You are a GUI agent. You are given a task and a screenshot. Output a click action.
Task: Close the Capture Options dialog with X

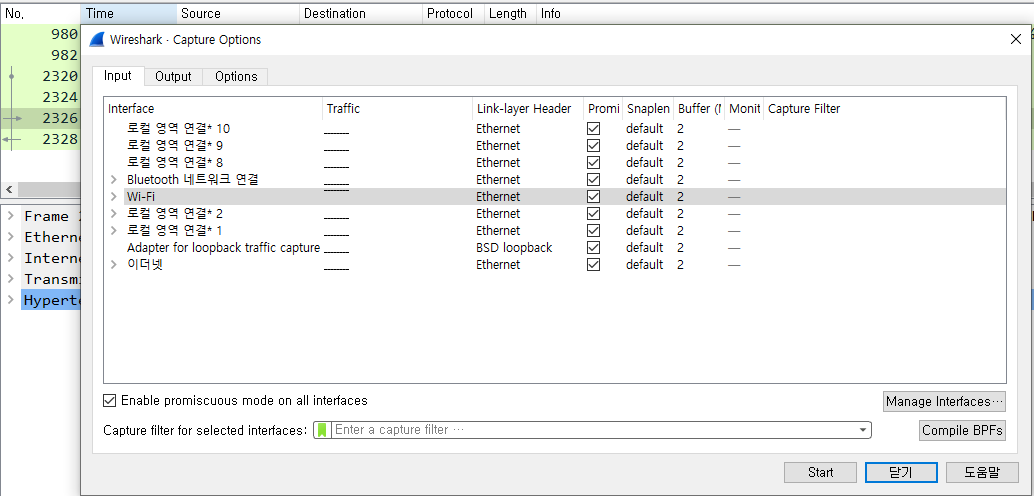tap(1016, 40)
